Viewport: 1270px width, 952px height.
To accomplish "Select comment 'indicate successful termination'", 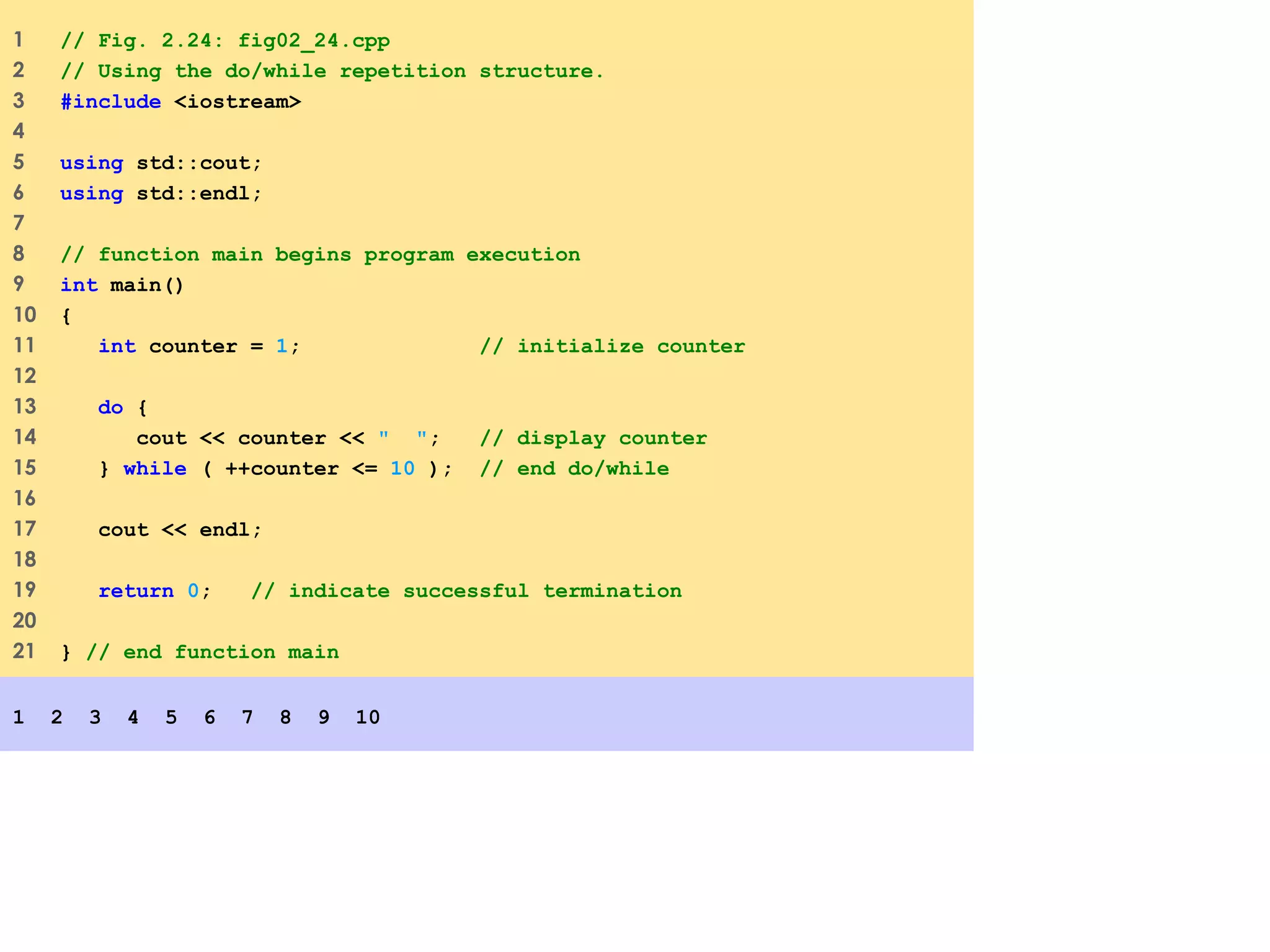I will pos(486,591).
